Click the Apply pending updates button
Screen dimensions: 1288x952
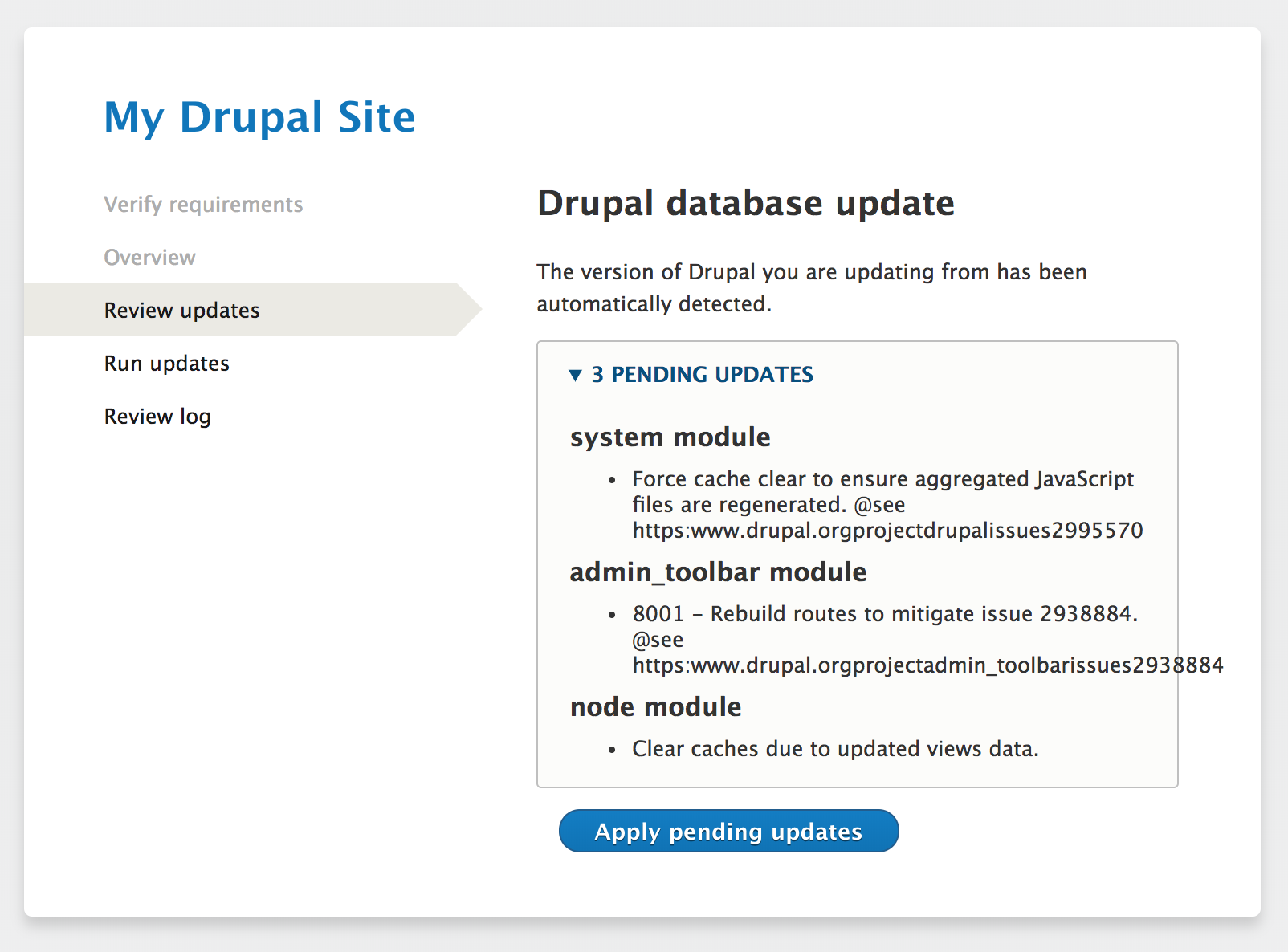coord(728,831)
